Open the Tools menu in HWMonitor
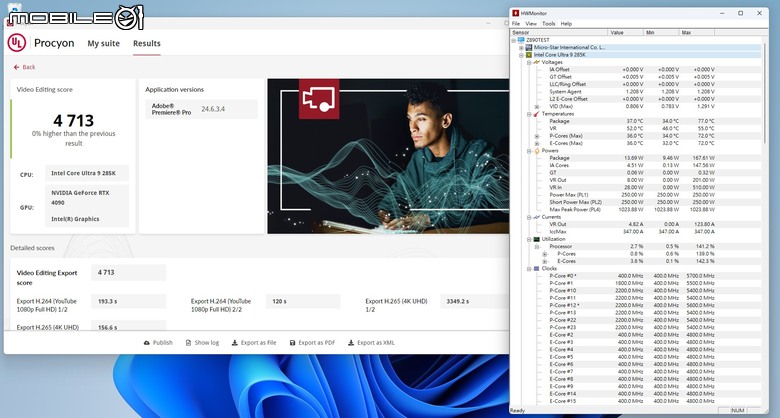 (x=549, y=23)
